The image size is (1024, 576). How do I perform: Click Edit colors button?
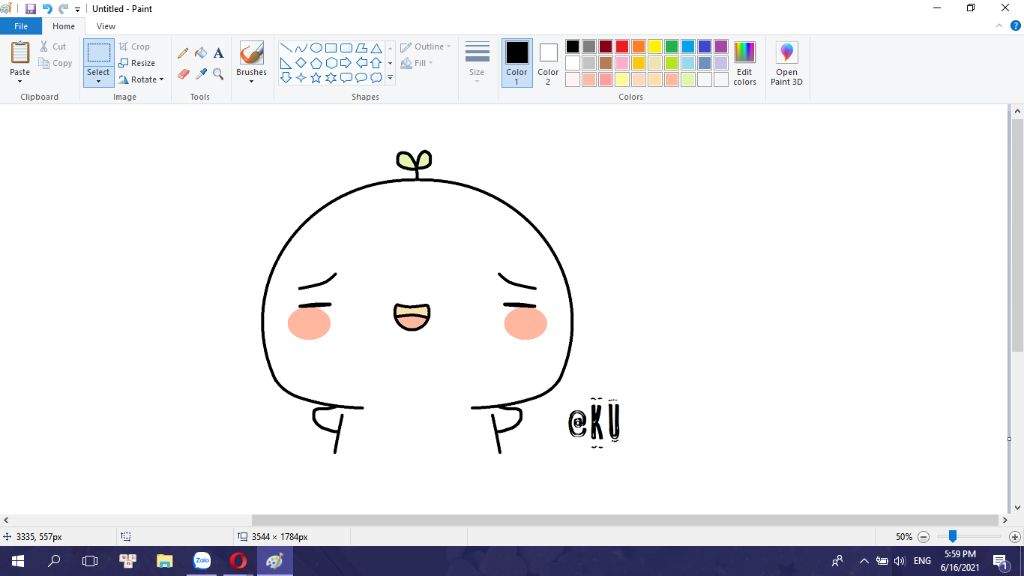(x=744, y=63)
